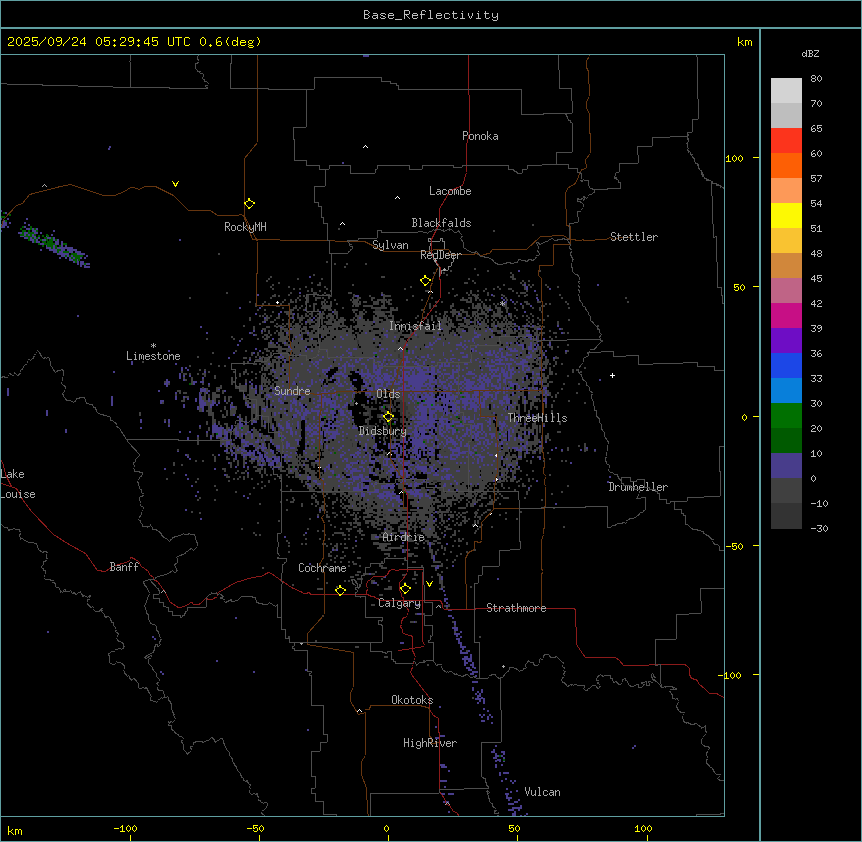Image resolution: width=862 pixels, height=842 pixels.
Task: Click the dBZ legend header
Action: coord(811,53)
